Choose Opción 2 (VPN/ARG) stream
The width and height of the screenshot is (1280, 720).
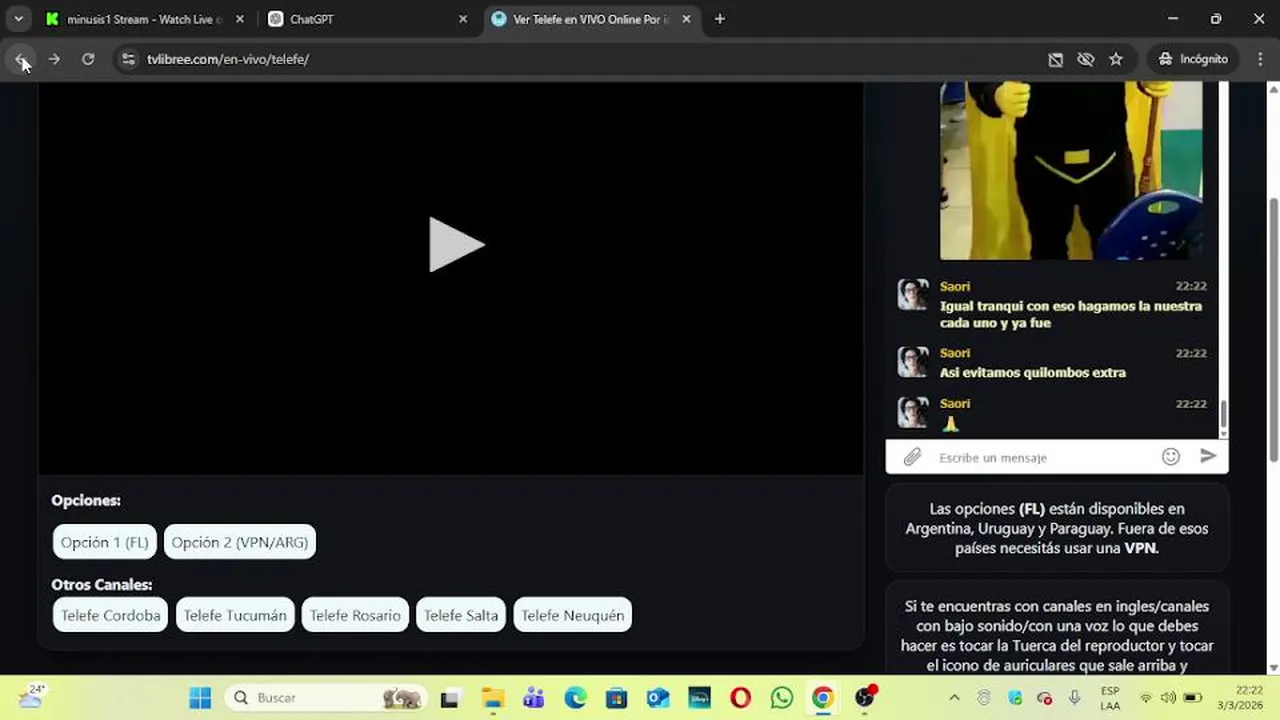(x=240, y=542)
